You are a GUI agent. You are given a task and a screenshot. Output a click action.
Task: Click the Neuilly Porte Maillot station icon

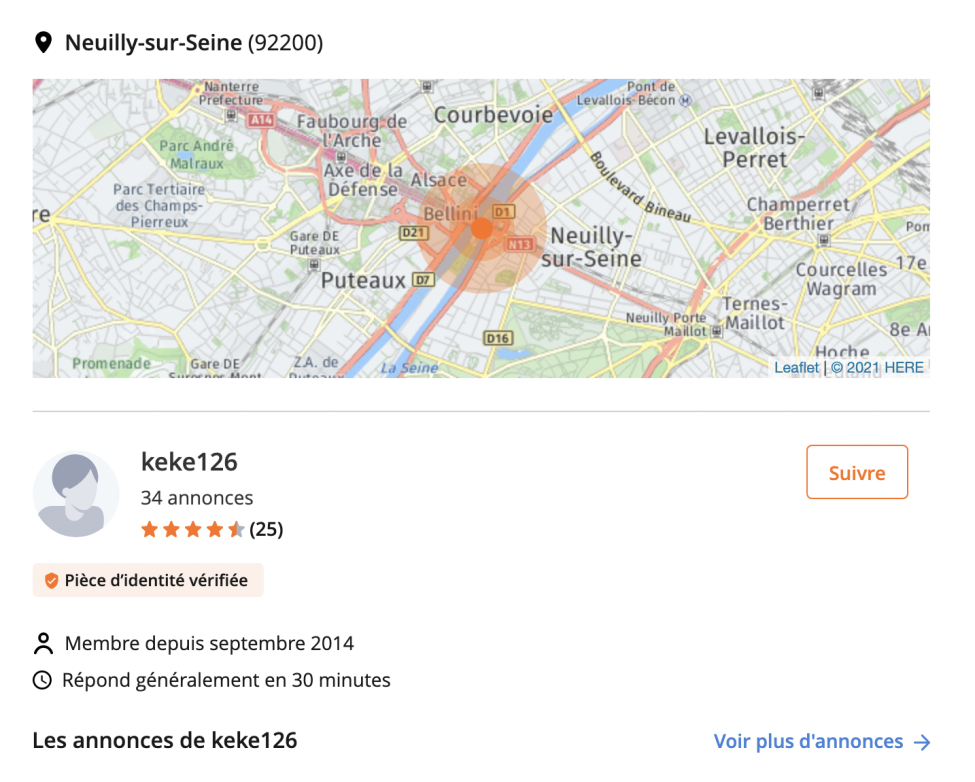716,331
